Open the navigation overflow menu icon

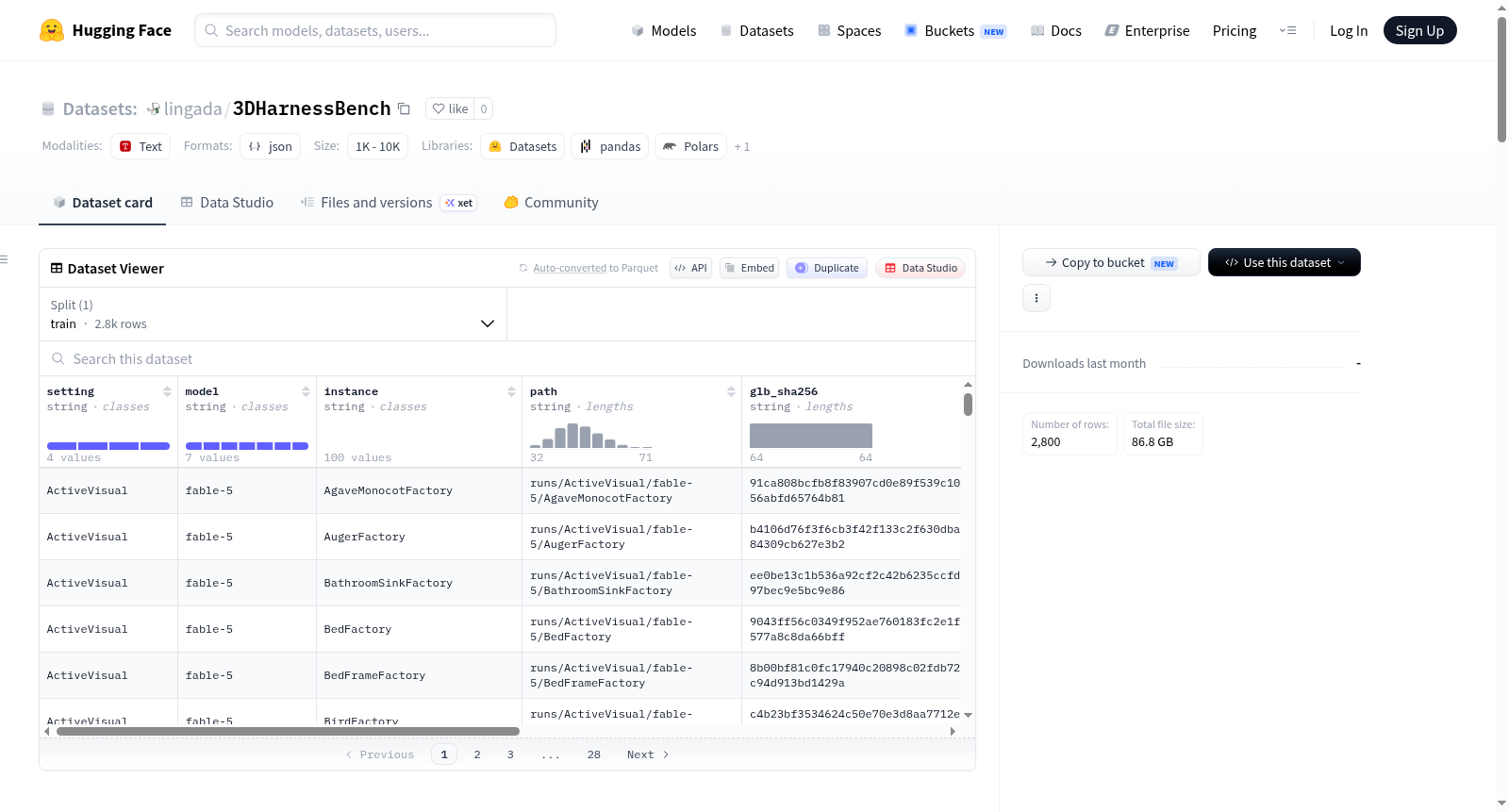click(1287, 30)
